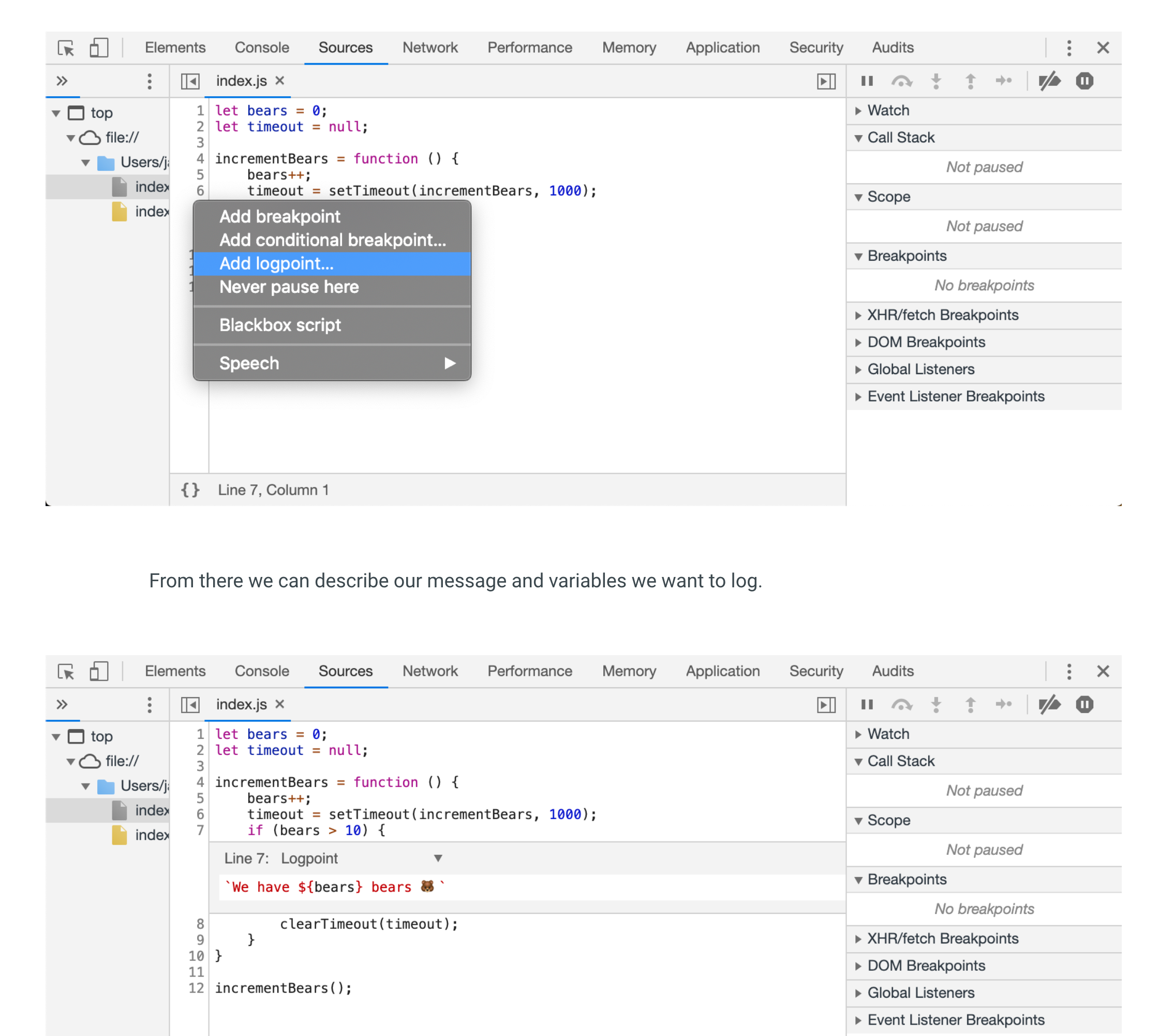This screenshot has width=1159, height=1036.
Task: Switch to the Network tab in top DevTools
Action: (x=430, y=48)
